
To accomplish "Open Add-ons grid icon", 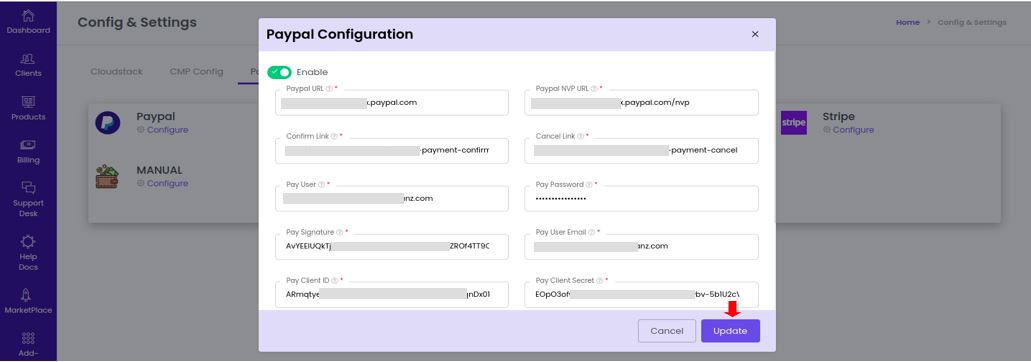I will tap(28, 338).
